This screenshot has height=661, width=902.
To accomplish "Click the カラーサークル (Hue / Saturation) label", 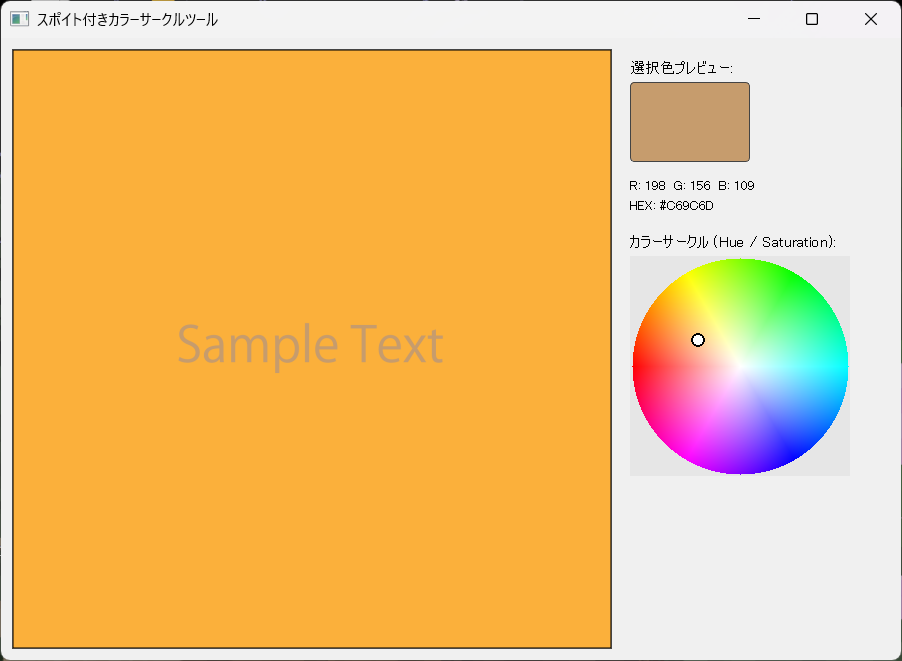I will (x=732, y=242).
